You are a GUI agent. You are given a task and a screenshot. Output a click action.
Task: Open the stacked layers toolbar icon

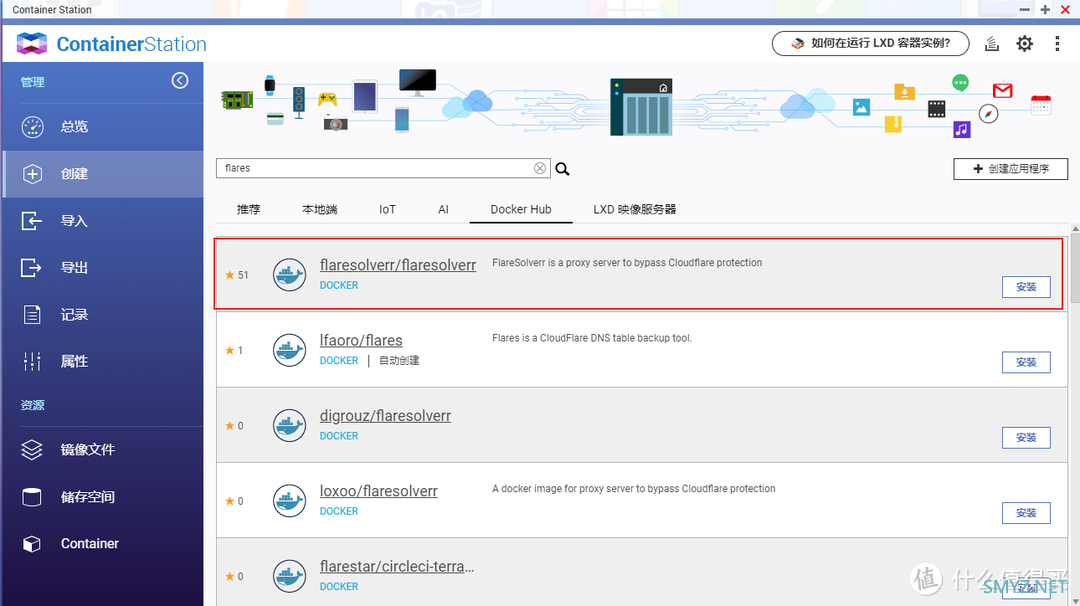(992, 44)
